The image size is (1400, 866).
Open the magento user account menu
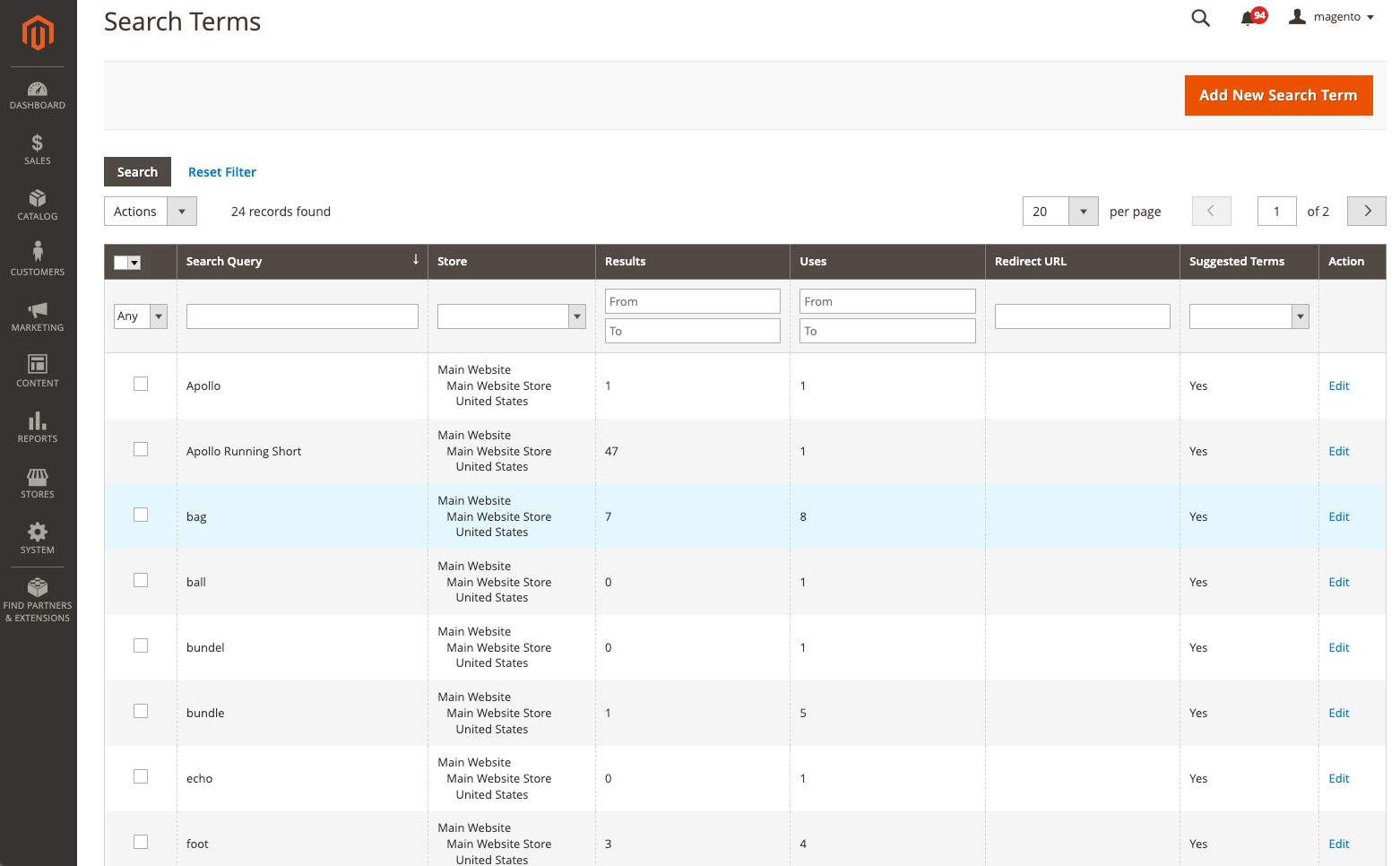(1331, 17)
